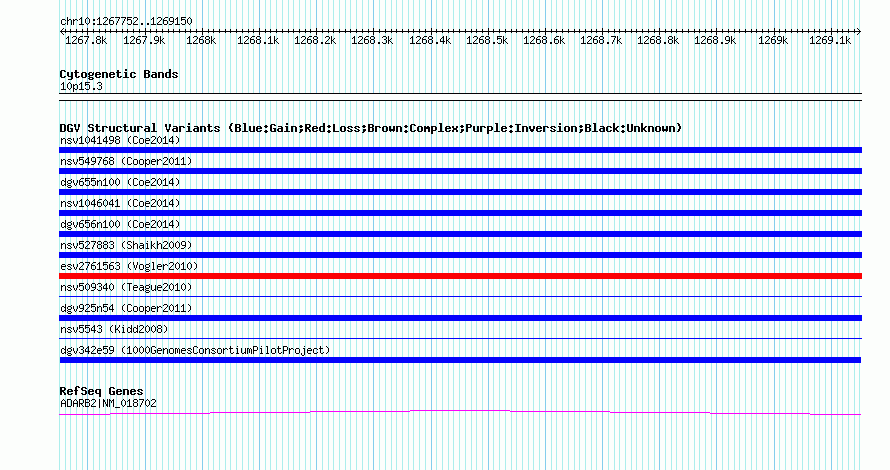The image size is (890, 470).
Task: Open variant dgv925n54 (Cooper2011) label
Action: click(x=126, y=308)
